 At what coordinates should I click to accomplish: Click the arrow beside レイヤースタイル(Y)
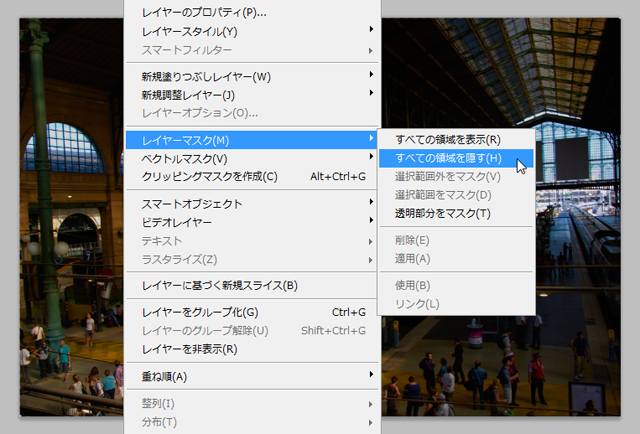pyautogui.click(x=371, y=29)
